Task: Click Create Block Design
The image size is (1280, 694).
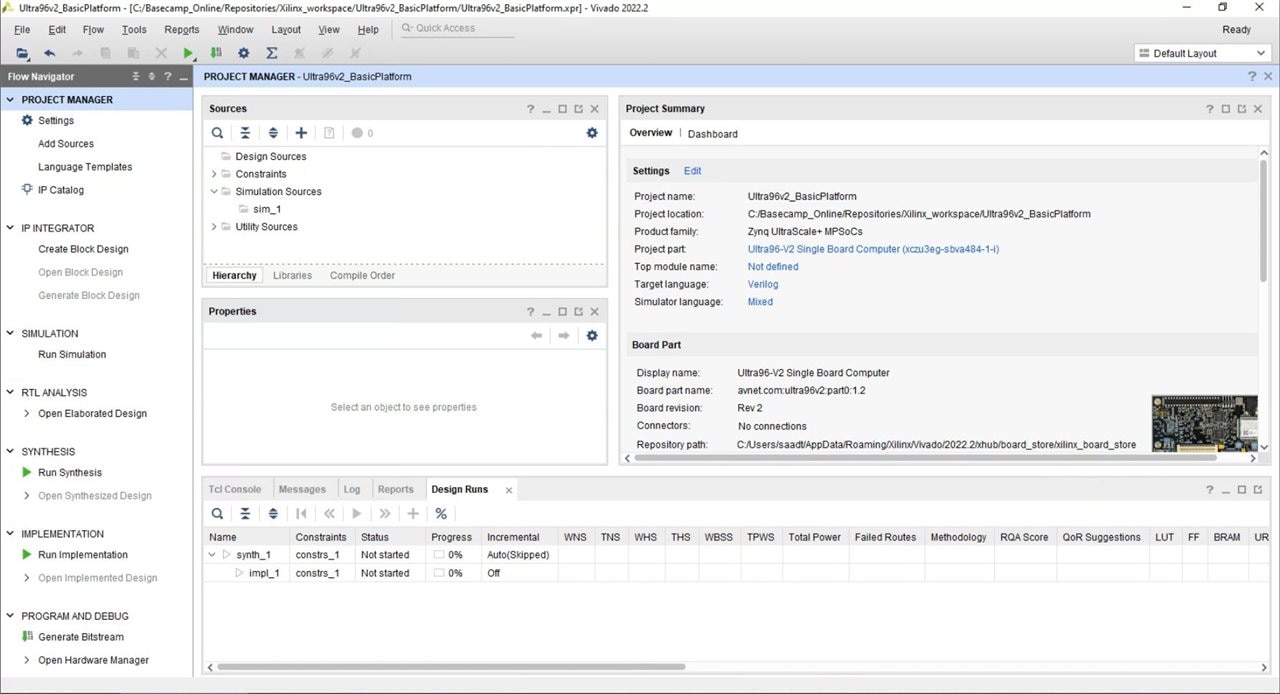Action: (x=83, y=249)
